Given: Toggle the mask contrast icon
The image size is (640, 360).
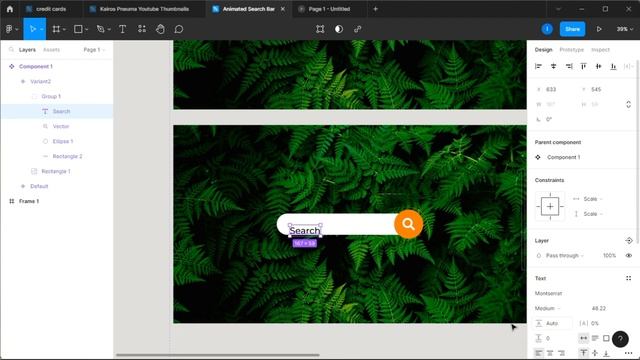Looking at the screenshot, I should 339,29.
